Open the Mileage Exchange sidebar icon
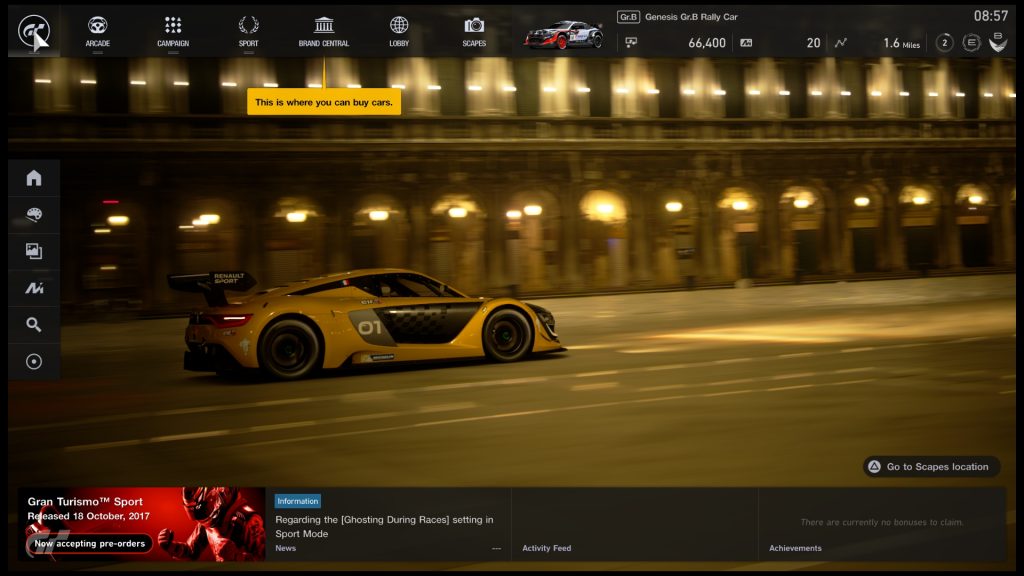Image resolution: width=1024 pixels, height=576 pixels. click(x=34, y=288)
